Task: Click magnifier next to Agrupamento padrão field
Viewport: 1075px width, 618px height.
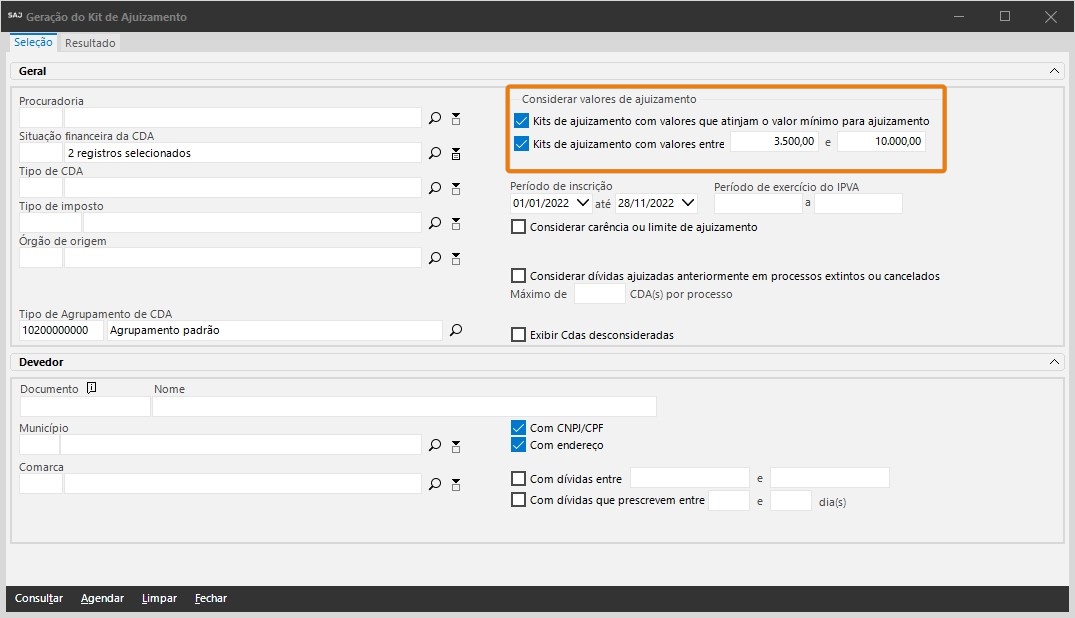Action: point(456,329)
